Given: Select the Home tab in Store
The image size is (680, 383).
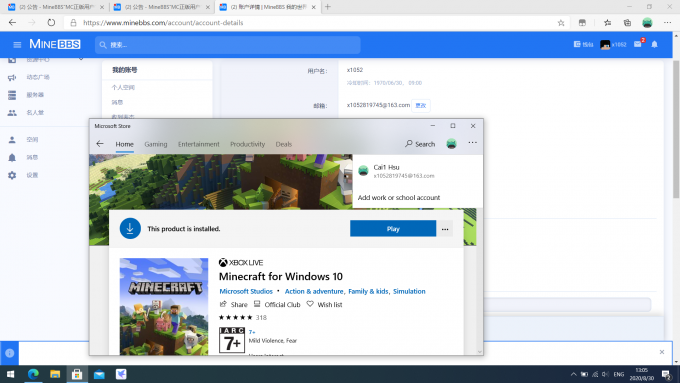Looking at the screenshot, I should [x=124, y=144].
